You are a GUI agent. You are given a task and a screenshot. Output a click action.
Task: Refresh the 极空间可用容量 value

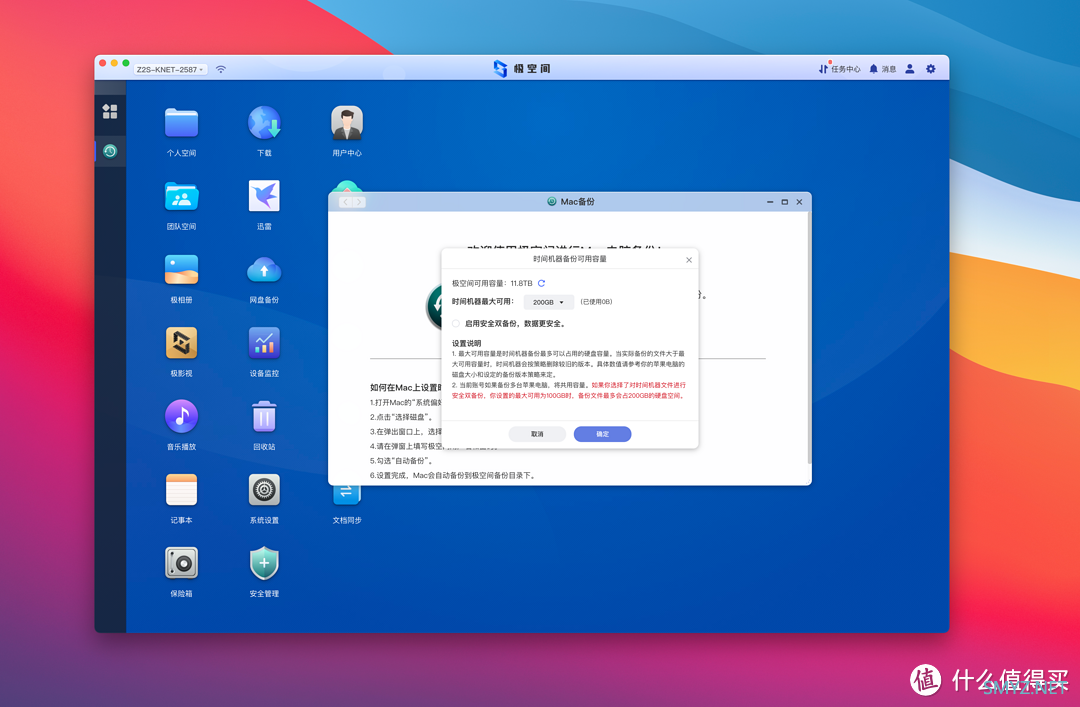pyautogui.click(x=541, y=283)
